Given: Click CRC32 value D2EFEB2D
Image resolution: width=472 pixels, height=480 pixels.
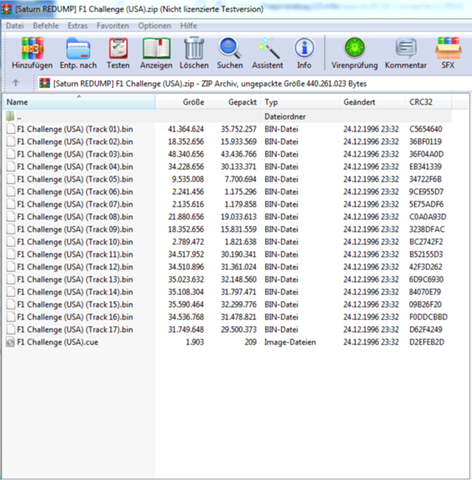Looking at the screenshot, I should pos(427,342).
